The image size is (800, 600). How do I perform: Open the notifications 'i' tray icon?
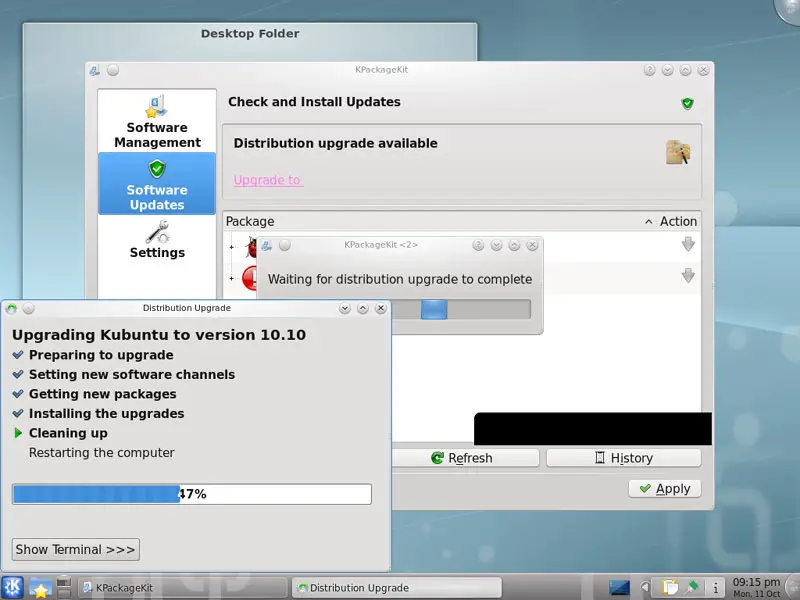(715, 588)
